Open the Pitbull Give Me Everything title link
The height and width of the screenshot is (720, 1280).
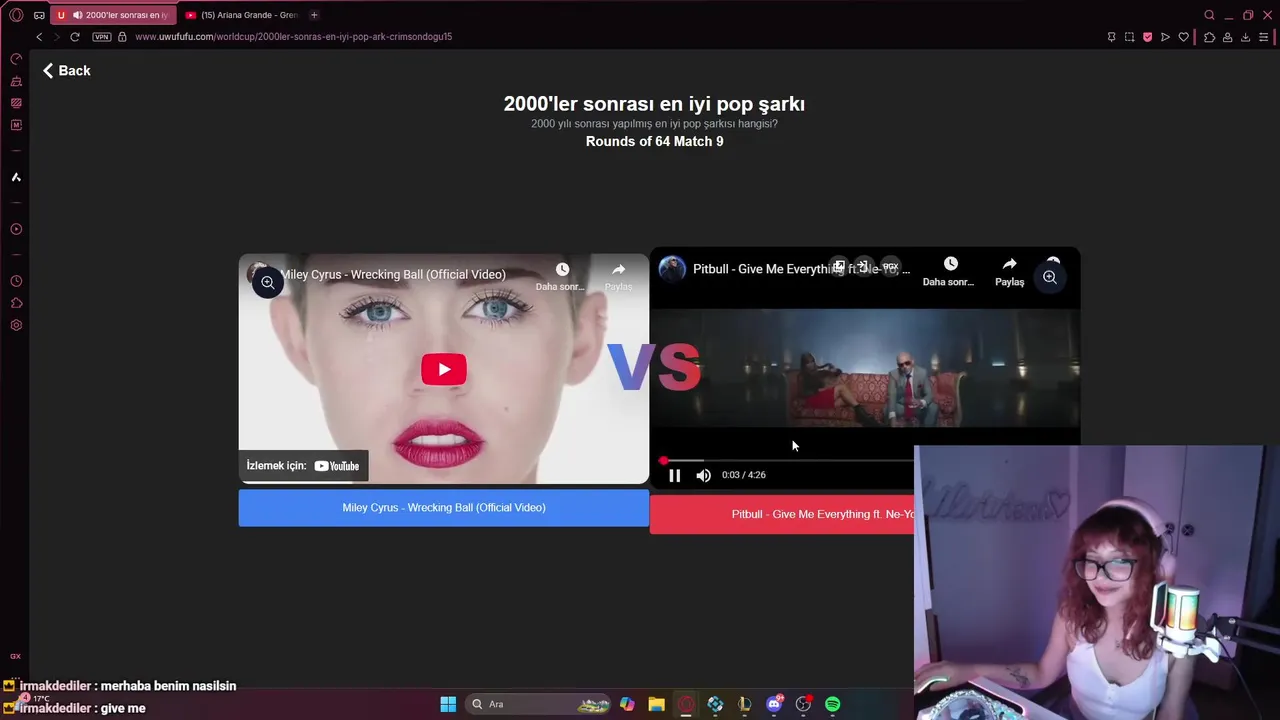pyautogui.click(x=801, y=270)
